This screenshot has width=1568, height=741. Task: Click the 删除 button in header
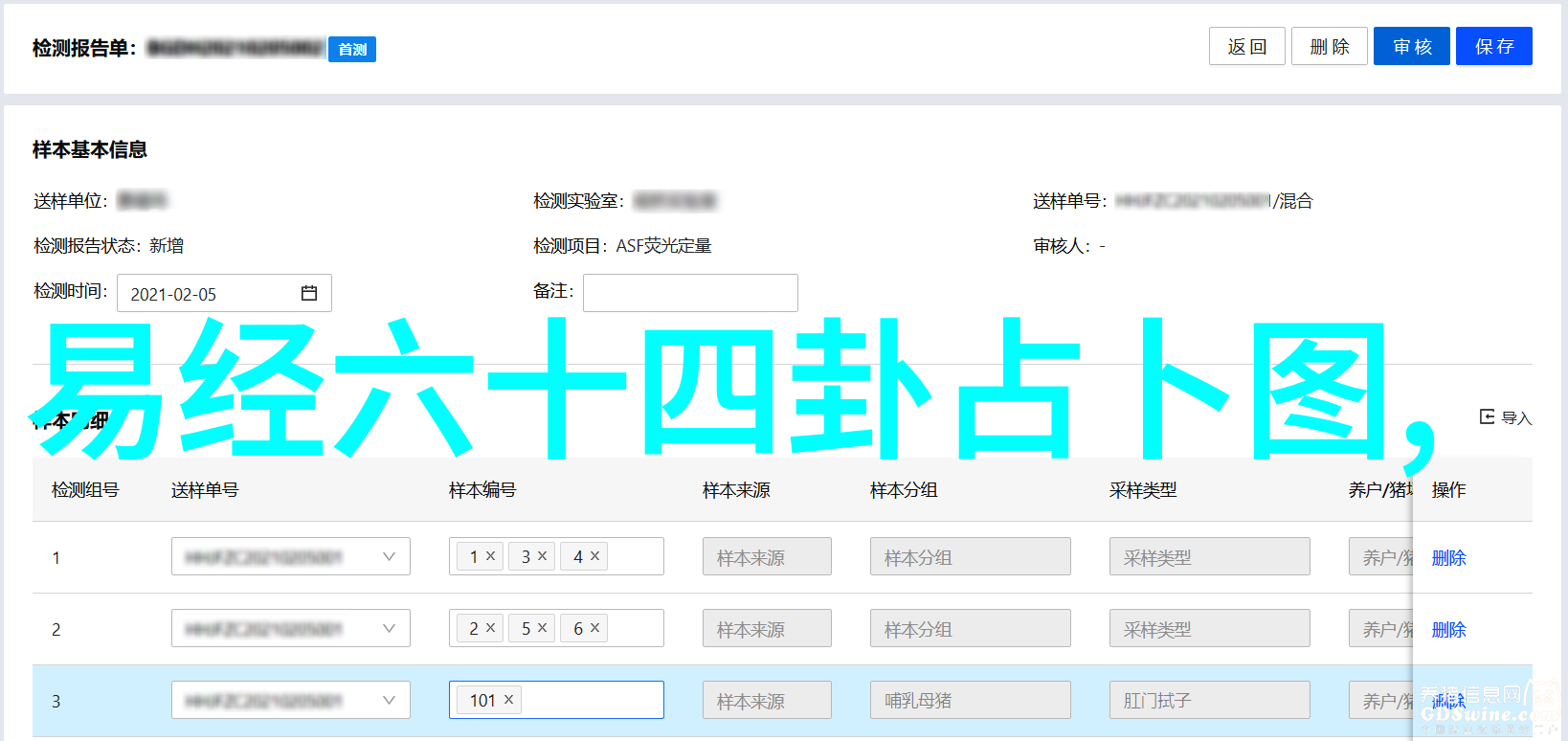tap(1330, 46)
